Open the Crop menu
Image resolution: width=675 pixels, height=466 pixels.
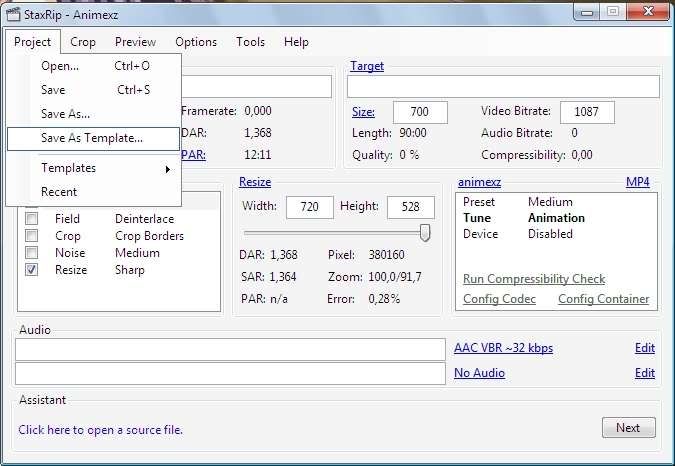(83, 42)
